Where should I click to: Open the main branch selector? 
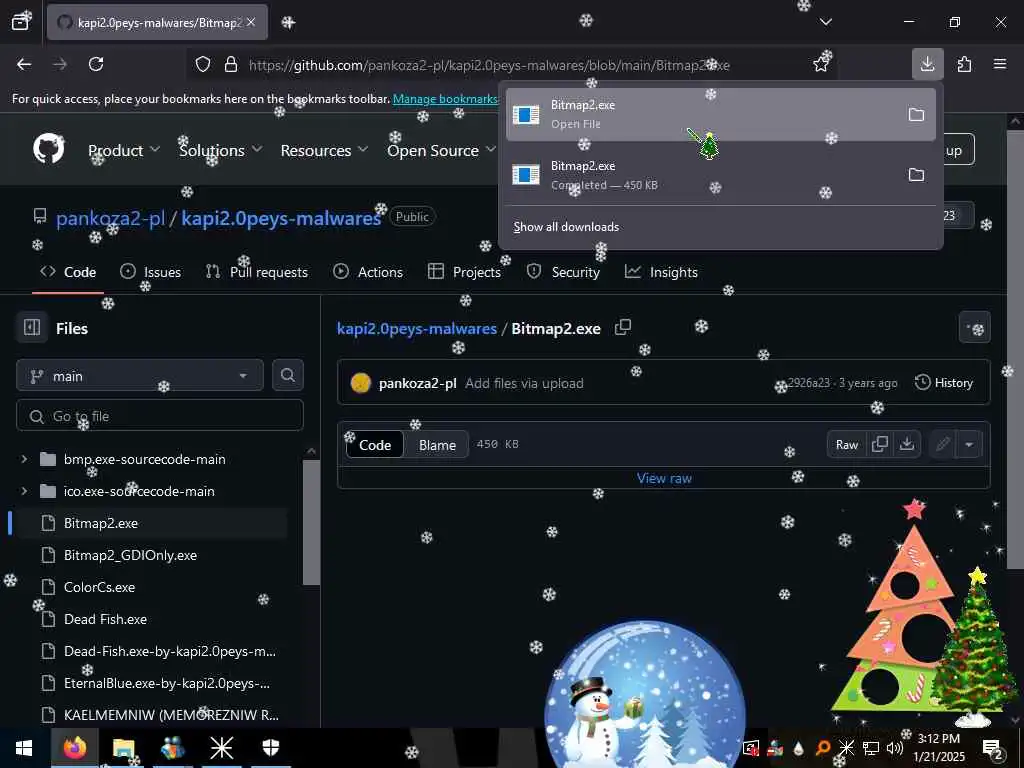coord(140,376)
